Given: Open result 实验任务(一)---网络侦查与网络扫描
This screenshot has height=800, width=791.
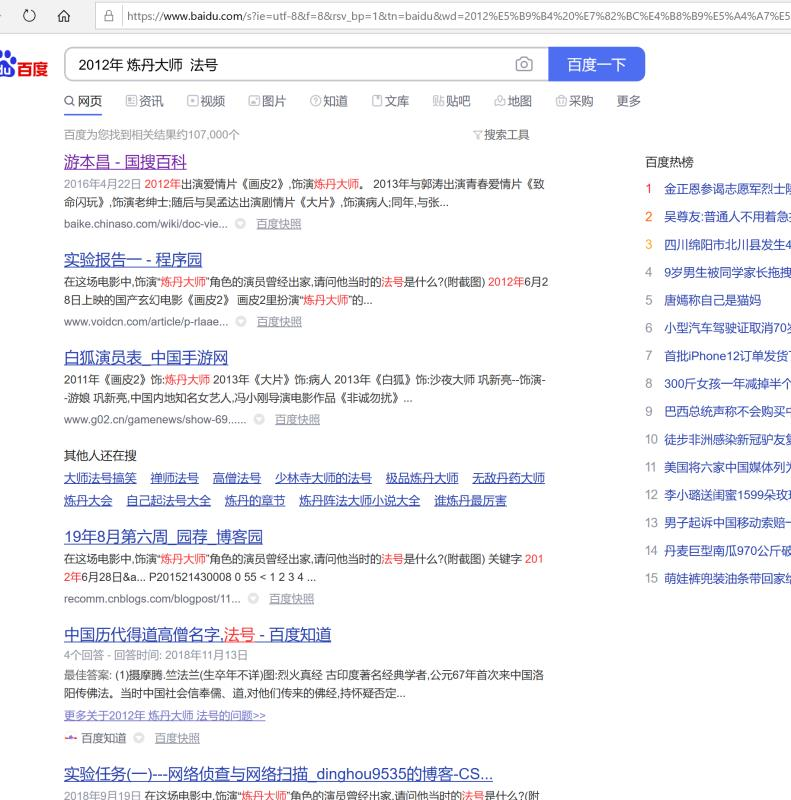Looking at the screenshot, I should [x=278, y=774].
